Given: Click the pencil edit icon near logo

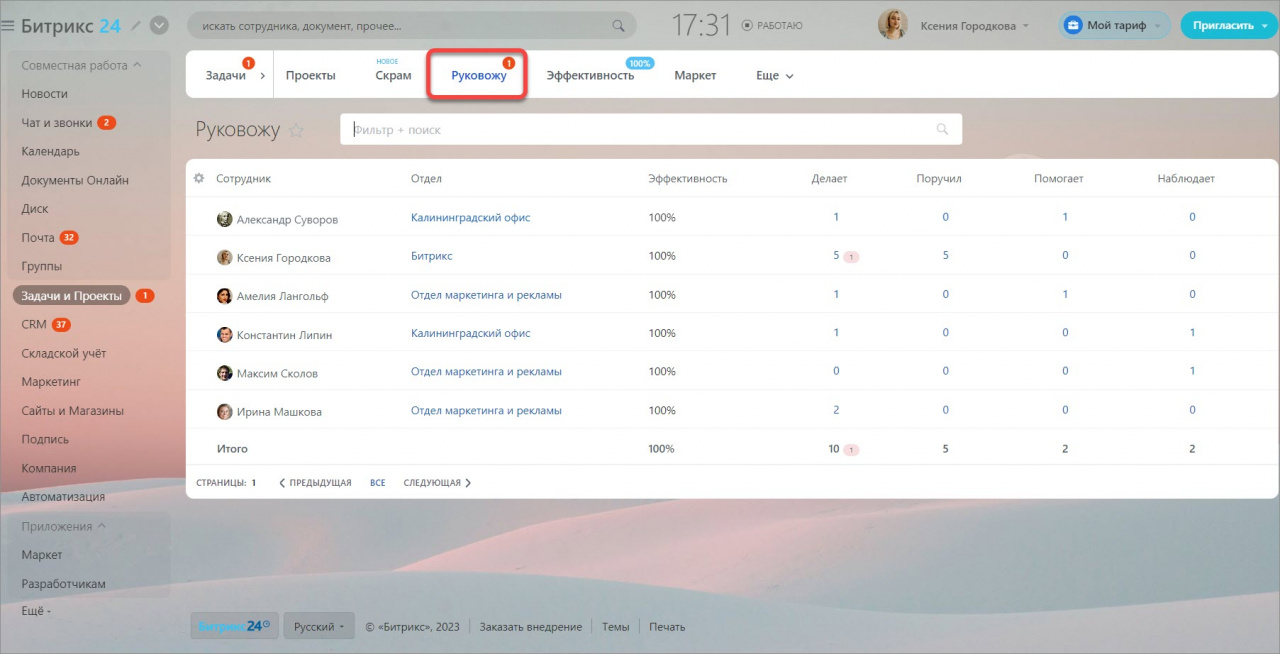Looking at the screenshot, I should point(136,25).
